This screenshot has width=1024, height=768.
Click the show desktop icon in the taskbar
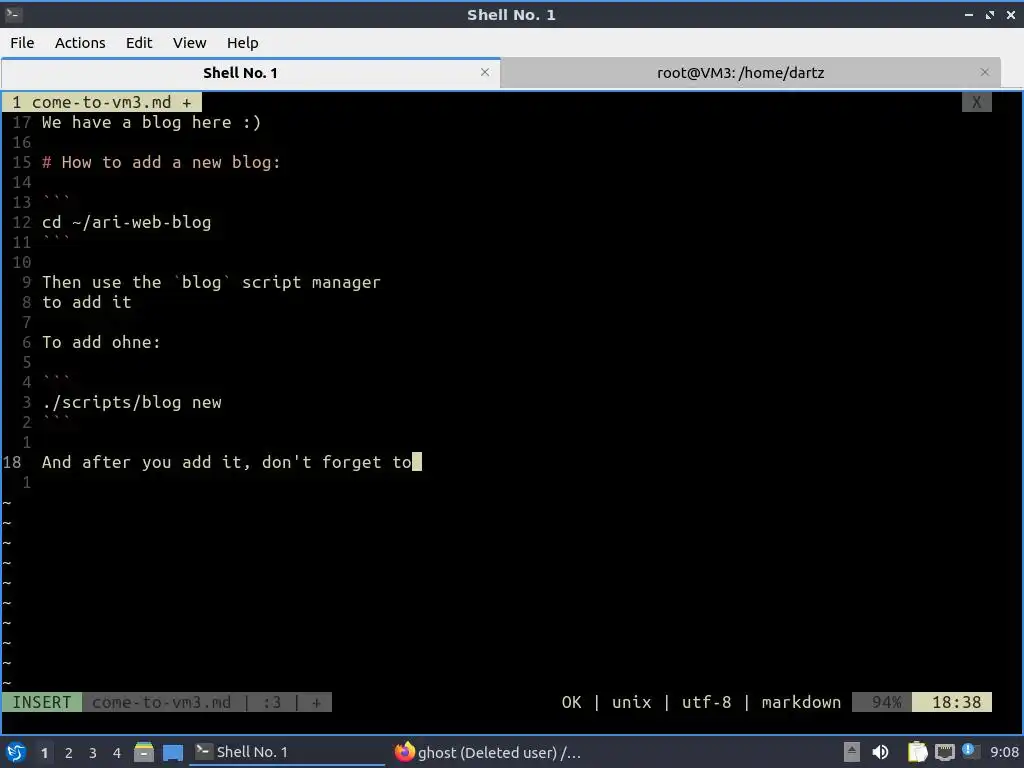point(172,752)
